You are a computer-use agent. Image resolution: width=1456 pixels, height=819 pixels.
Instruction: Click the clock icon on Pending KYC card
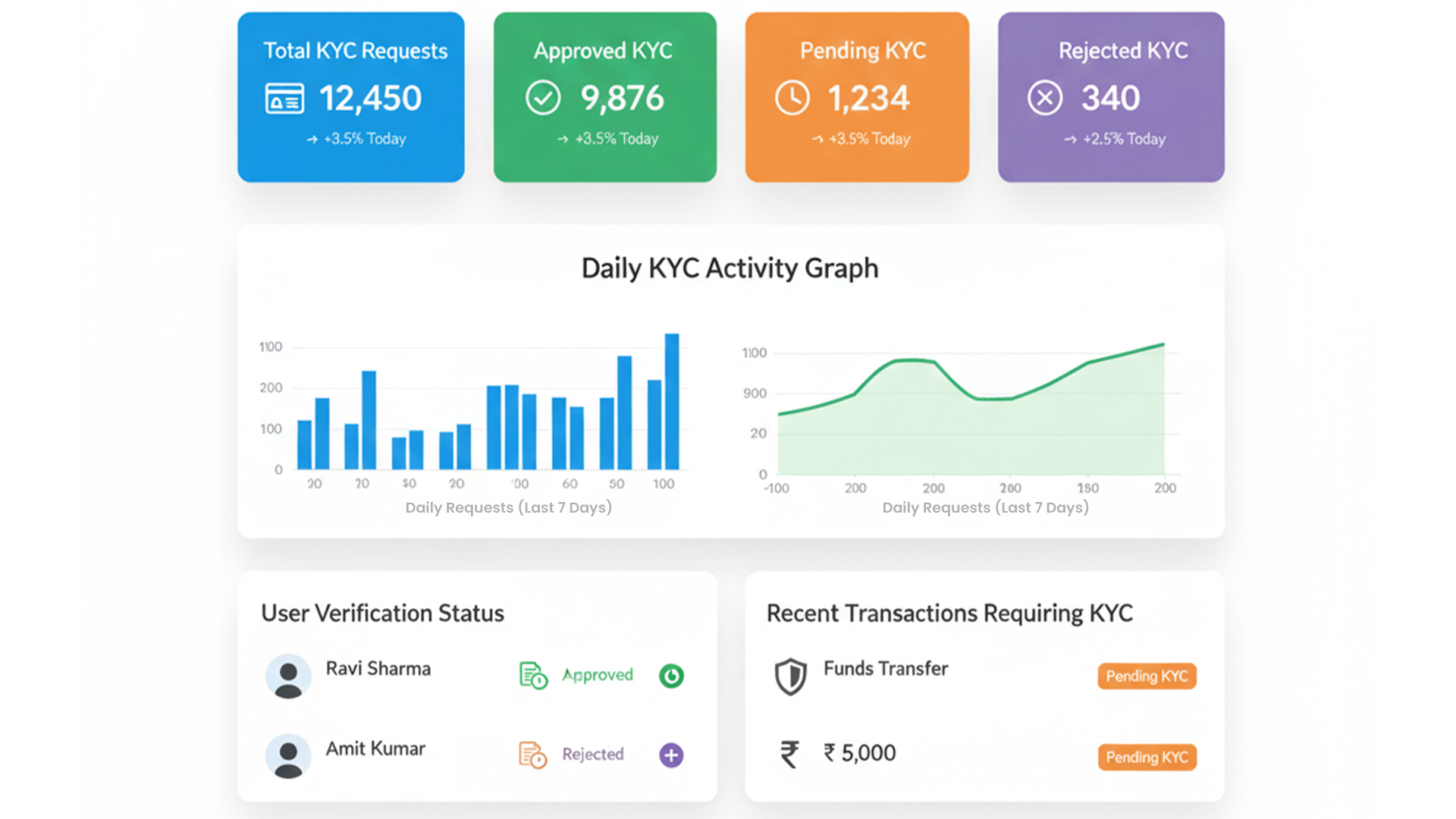[792, 97]
